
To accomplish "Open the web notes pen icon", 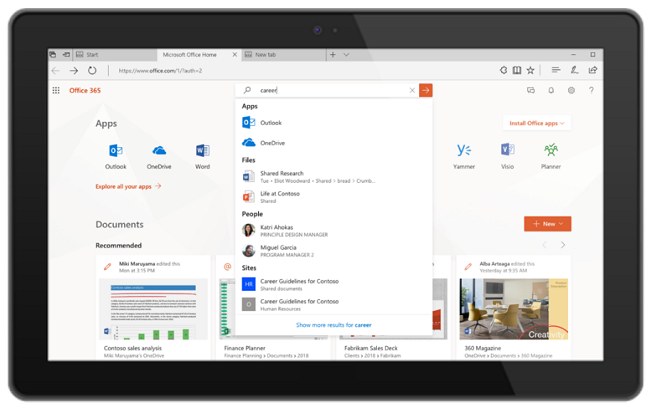I will [x=574, y=70].
